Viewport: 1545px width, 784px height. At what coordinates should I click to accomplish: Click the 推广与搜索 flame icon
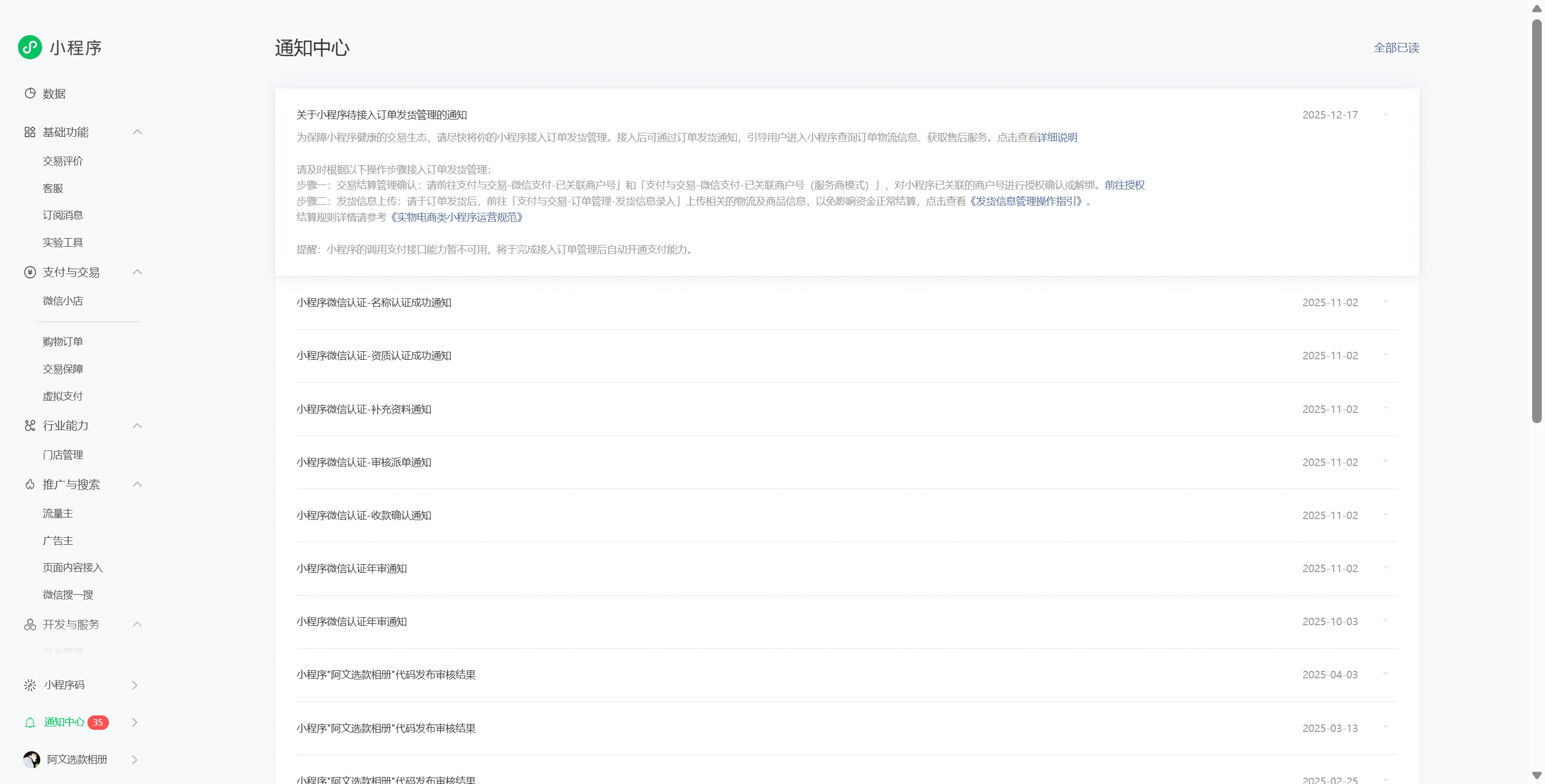tap(30, 484)
